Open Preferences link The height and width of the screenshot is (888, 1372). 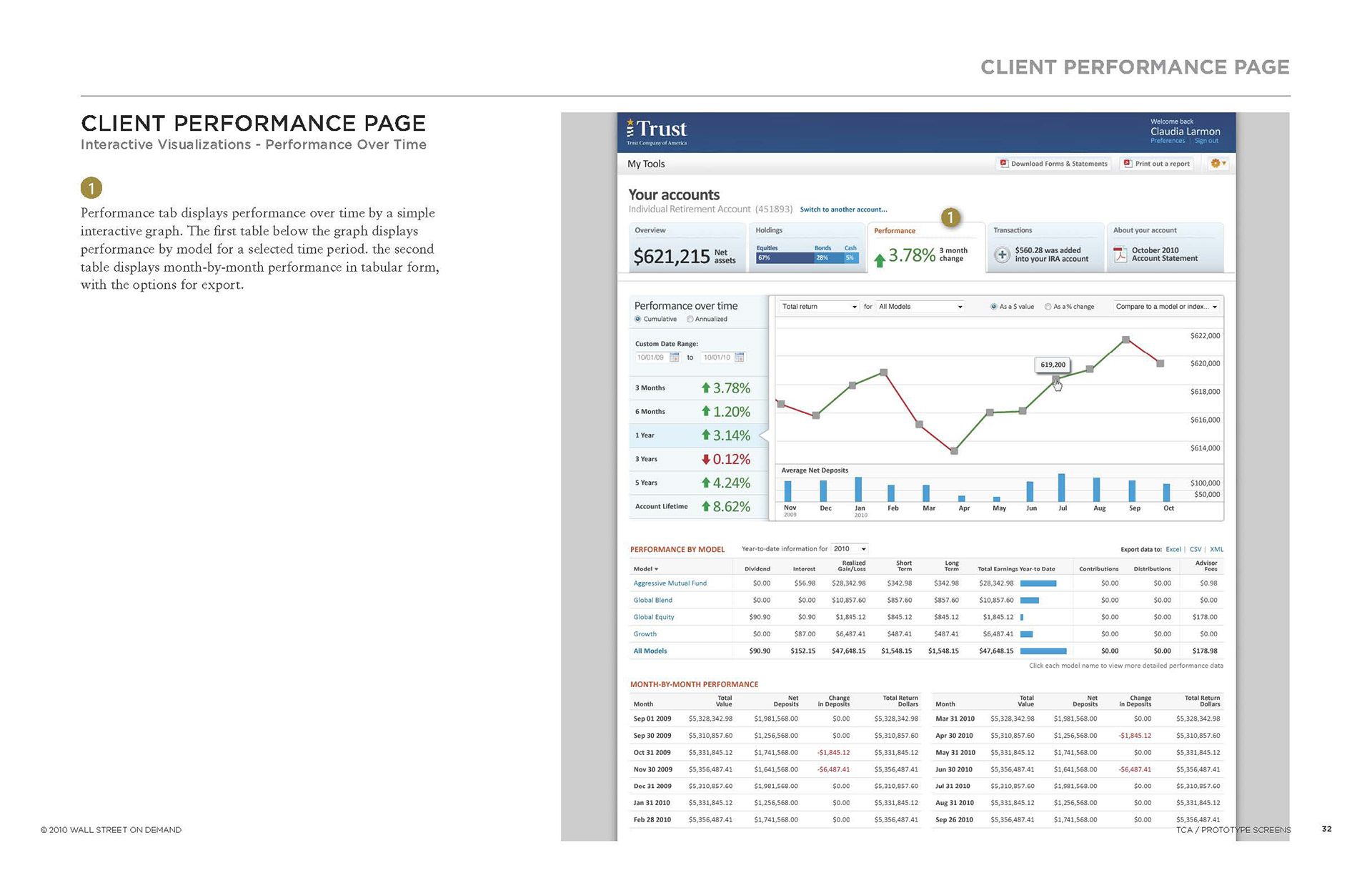tap(1168, 141)
